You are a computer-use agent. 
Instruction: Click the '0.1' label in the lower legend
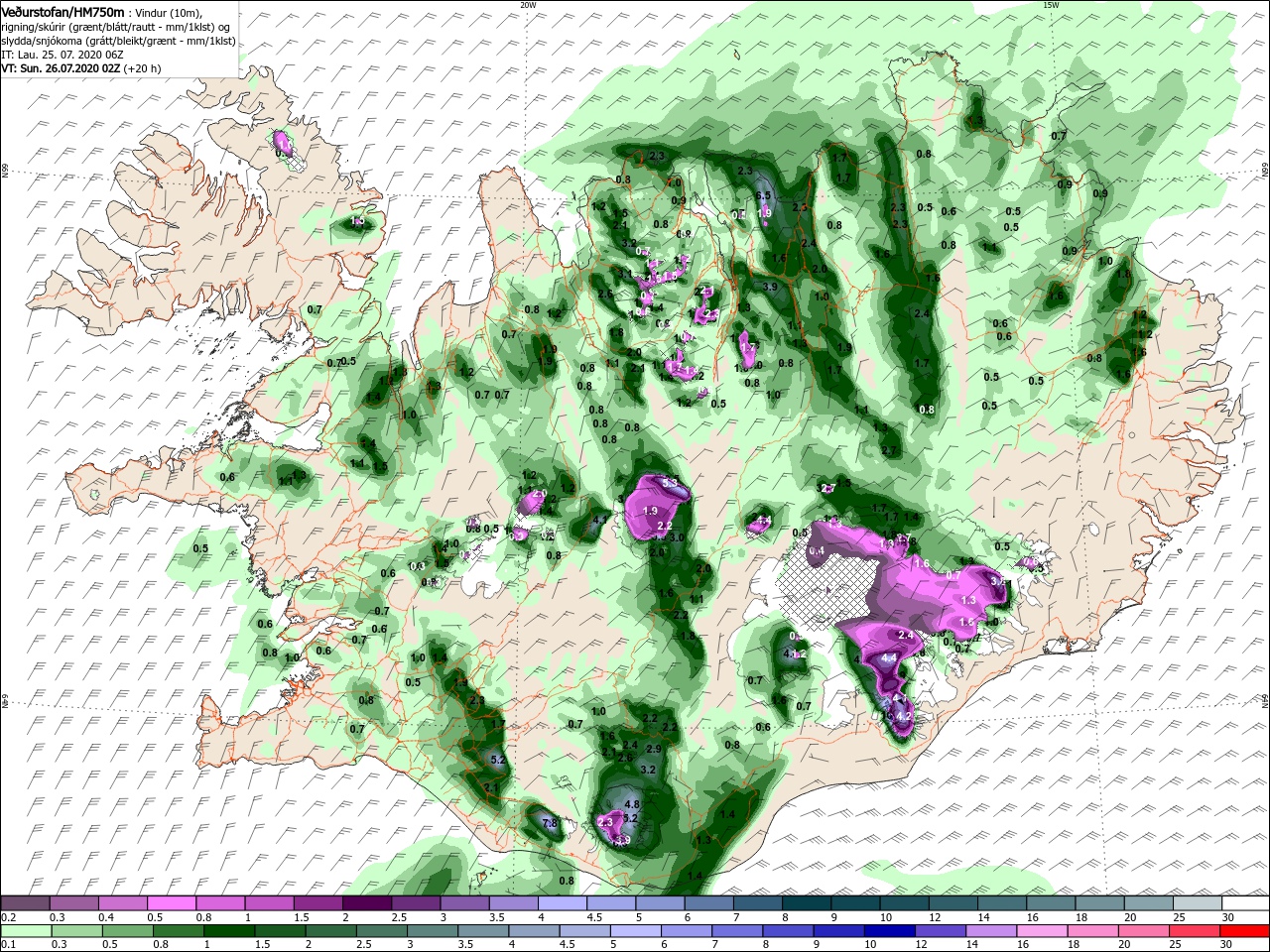pos(8,945)
